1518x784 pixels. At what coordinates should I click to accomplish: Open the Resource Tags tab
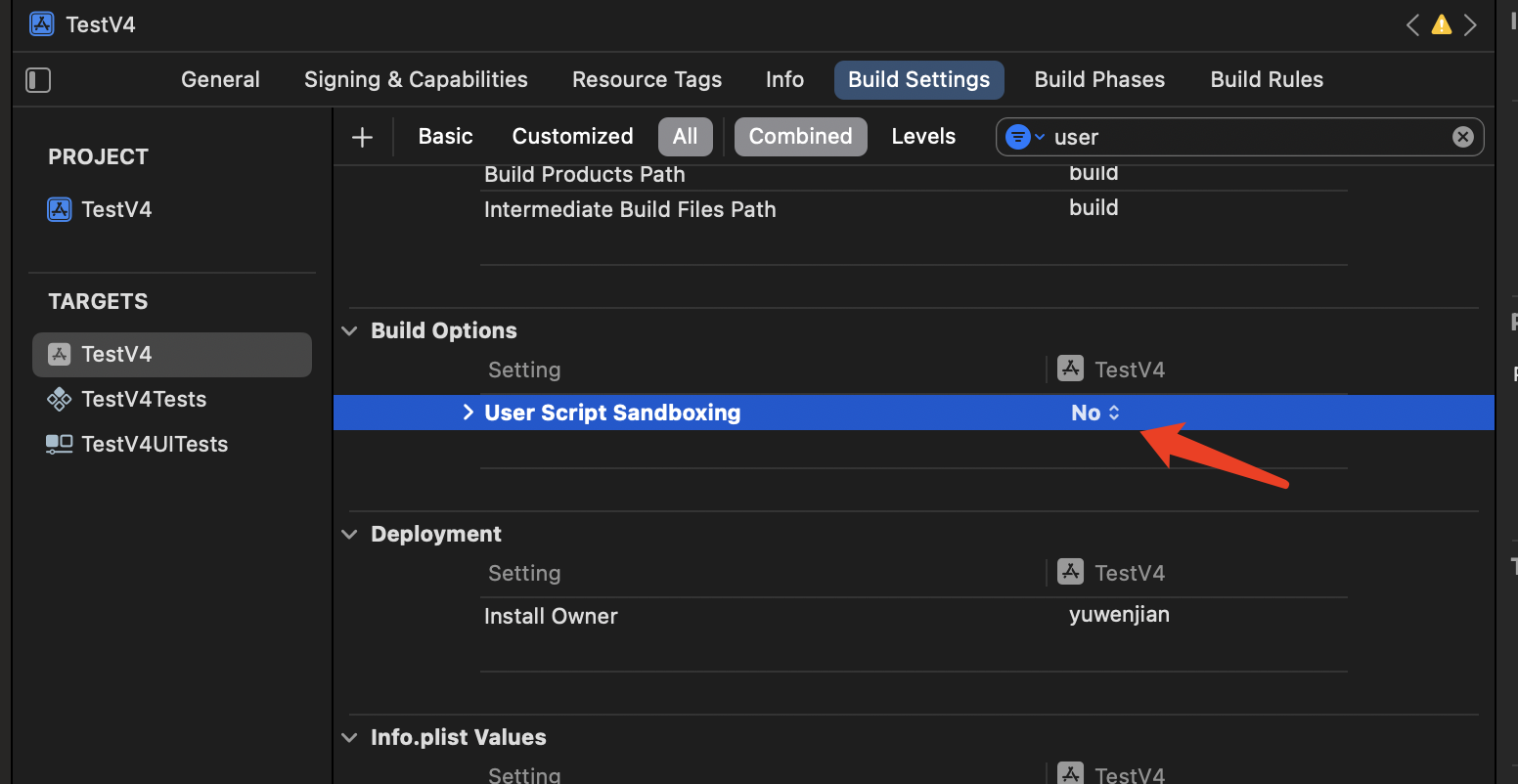[x=647, y=80]
